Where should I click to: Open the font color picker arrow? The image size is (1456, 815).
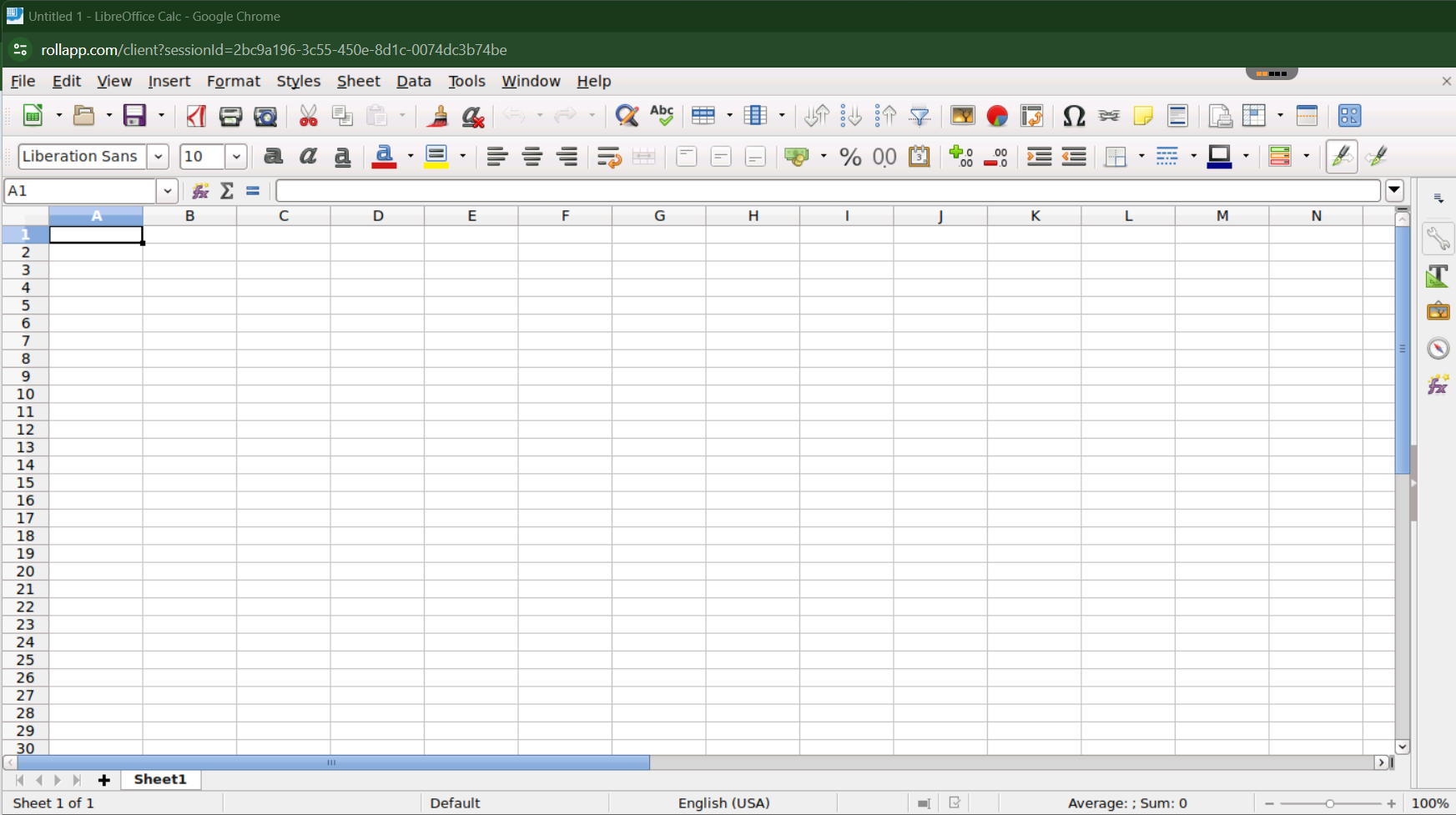[x=409, y=157]
